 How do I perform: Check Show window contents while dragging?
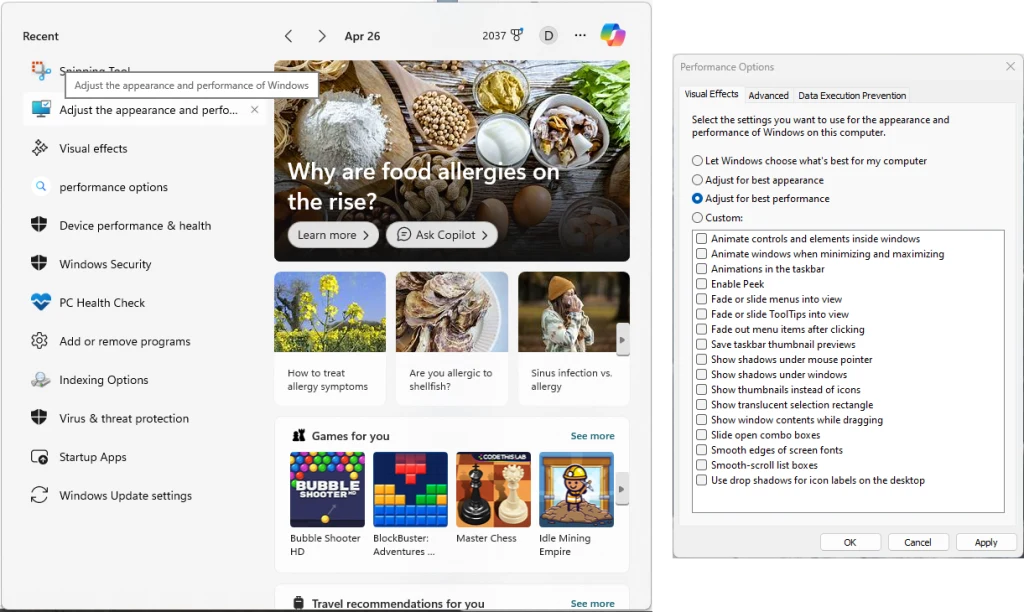tap(701, 419)
